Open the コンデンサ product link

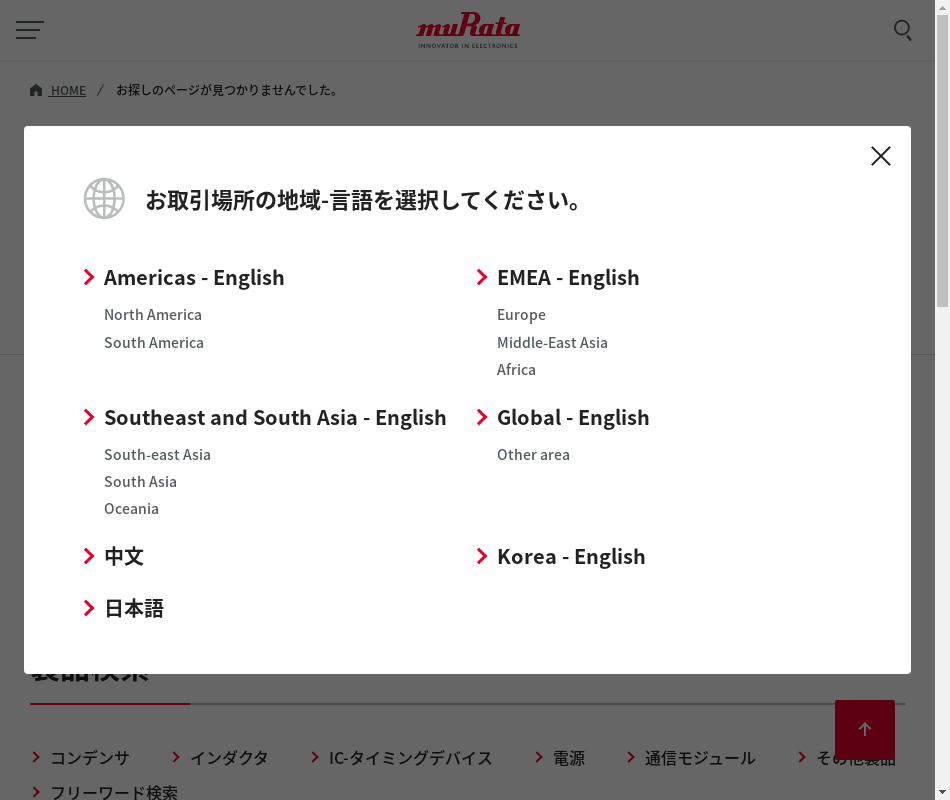point(89,758)
